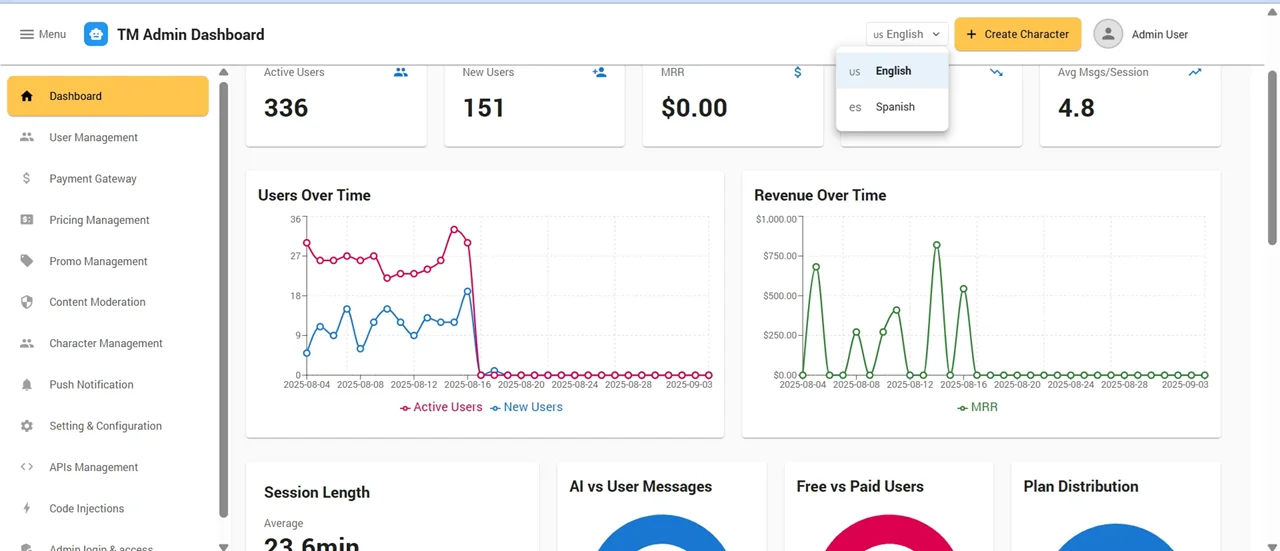The width and height of the screenshot is (1280, 551).
Task: Open the User Management sidebar item
Action: click(93, 138)
